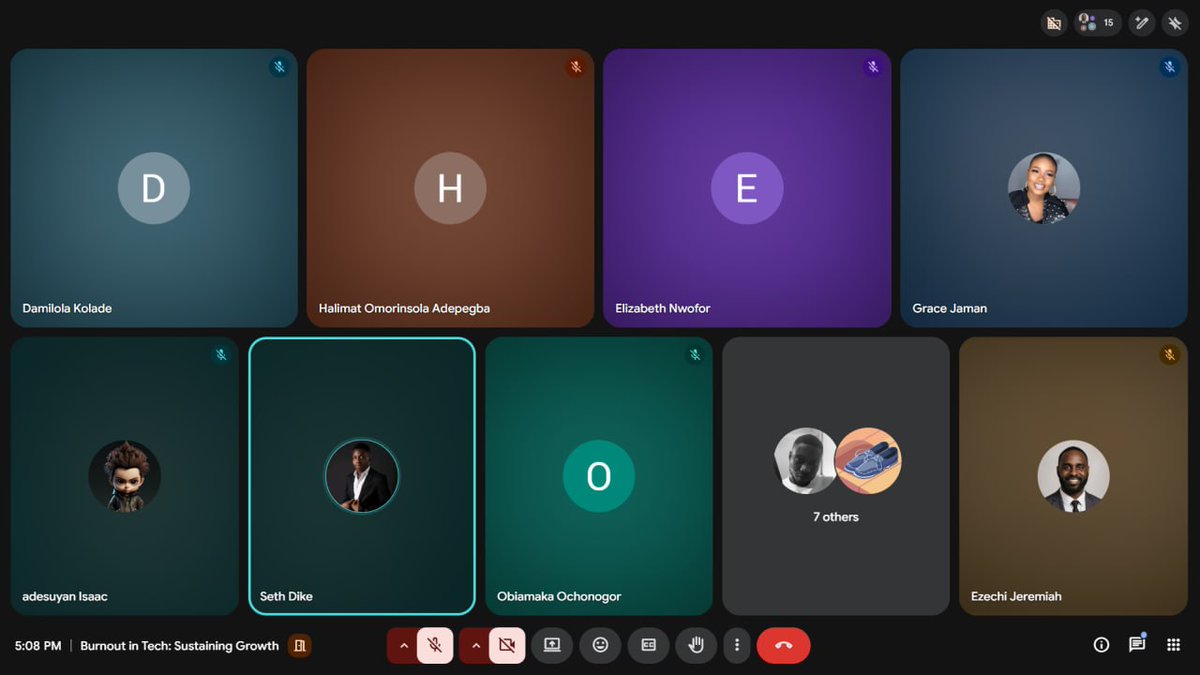
Task: Select Elizabeth Nwofor's purple tile
Action: click(747, 188)
